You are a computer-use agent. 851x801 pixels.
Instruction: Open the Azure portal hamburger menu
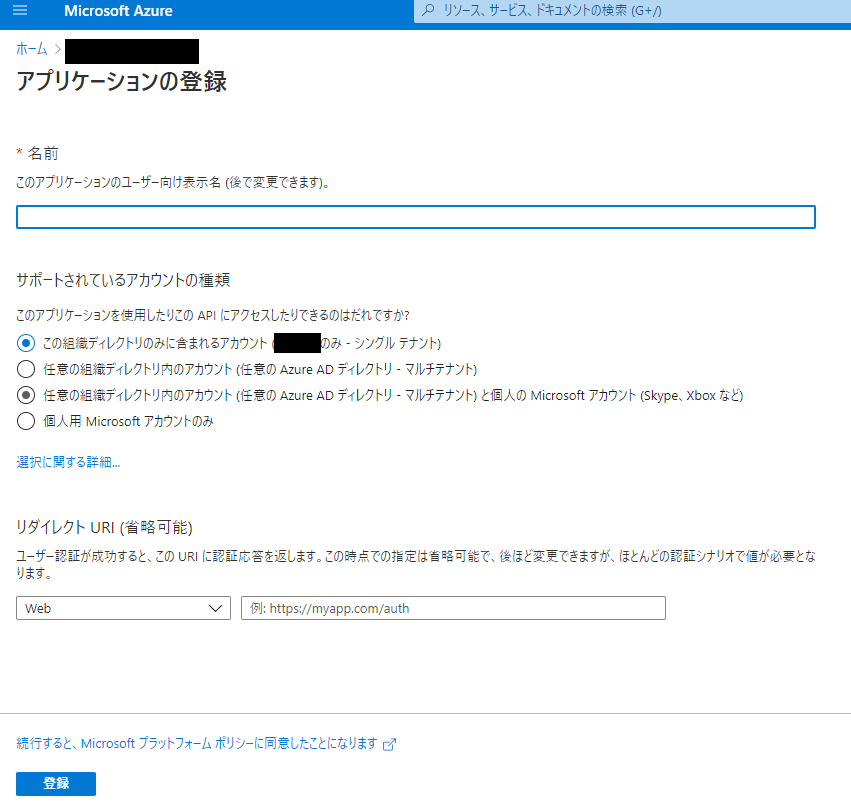[x=20, y=12]
